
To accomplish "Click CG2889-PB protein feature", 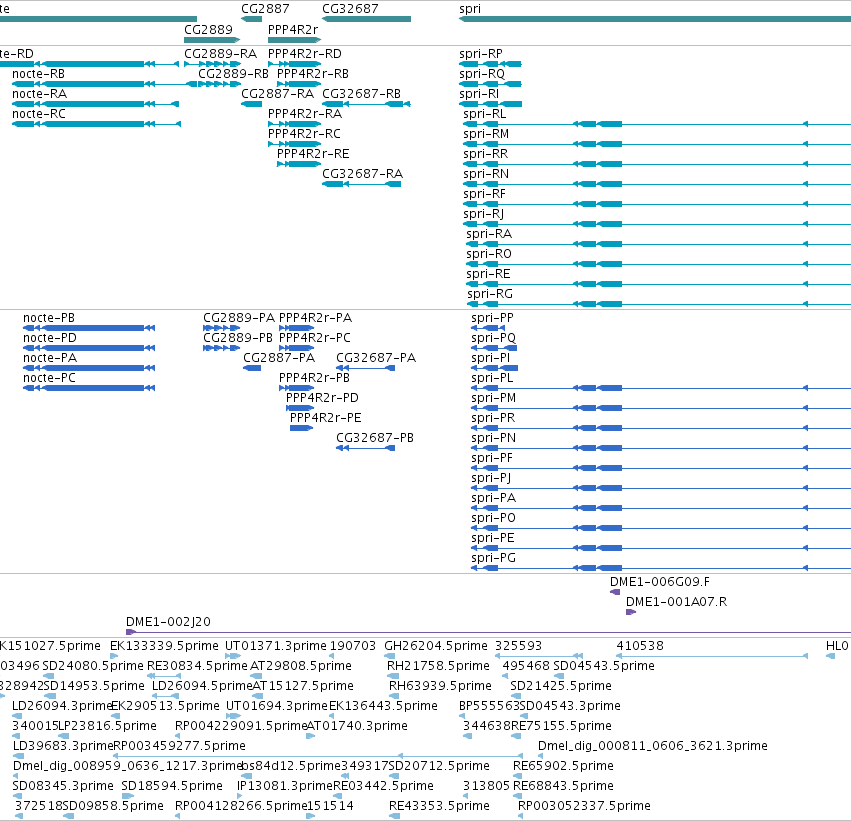I will (221, 348).
